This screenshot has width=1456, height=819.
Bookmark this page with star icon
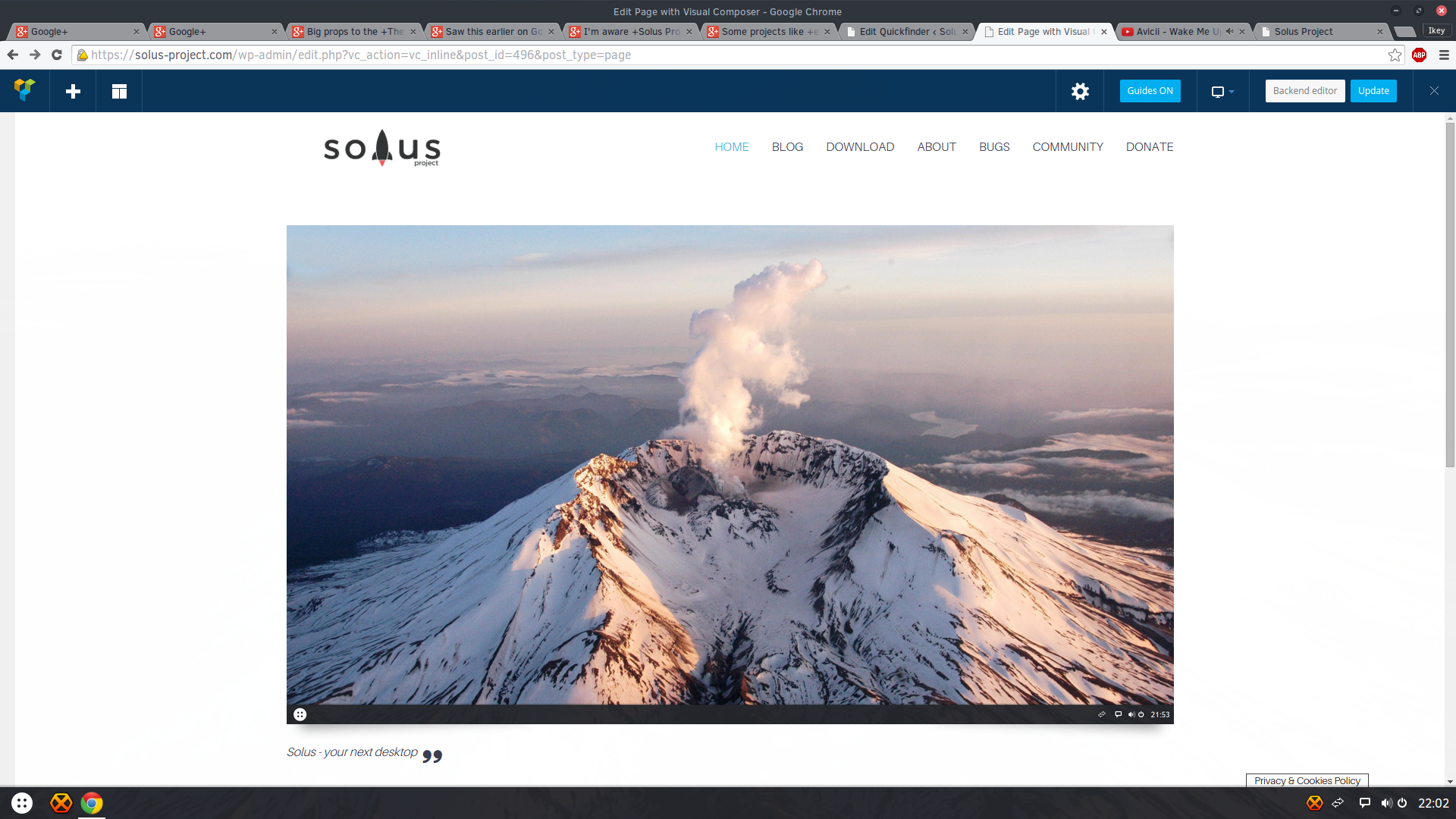(1395, 55)
